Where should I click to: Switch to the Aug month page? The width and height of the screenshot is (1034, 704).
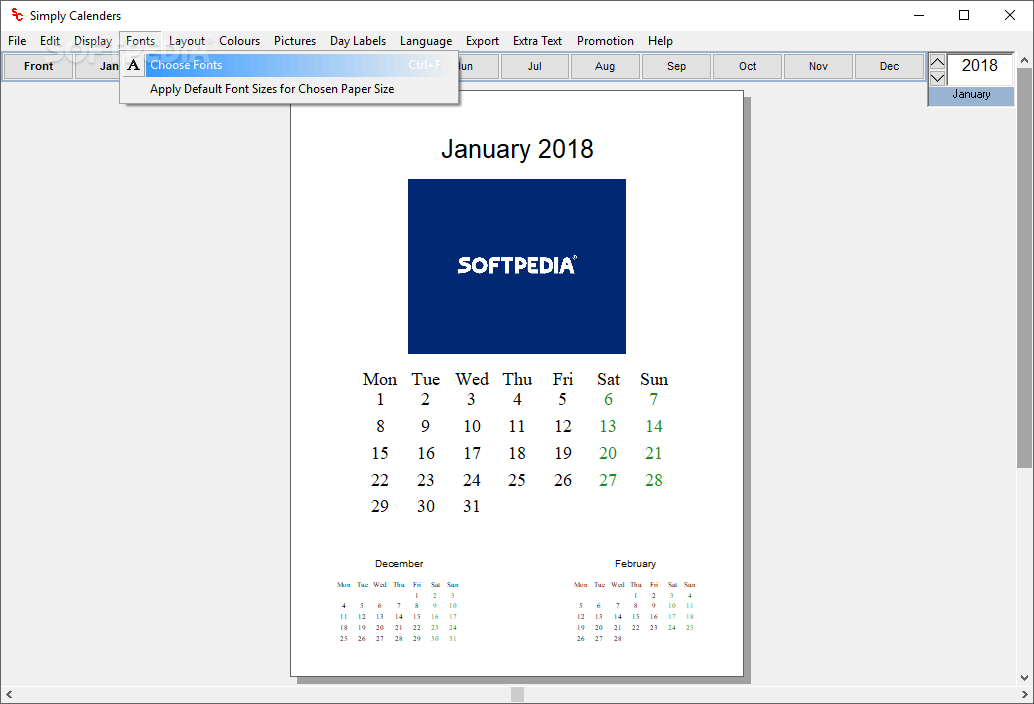pos(605,66)
